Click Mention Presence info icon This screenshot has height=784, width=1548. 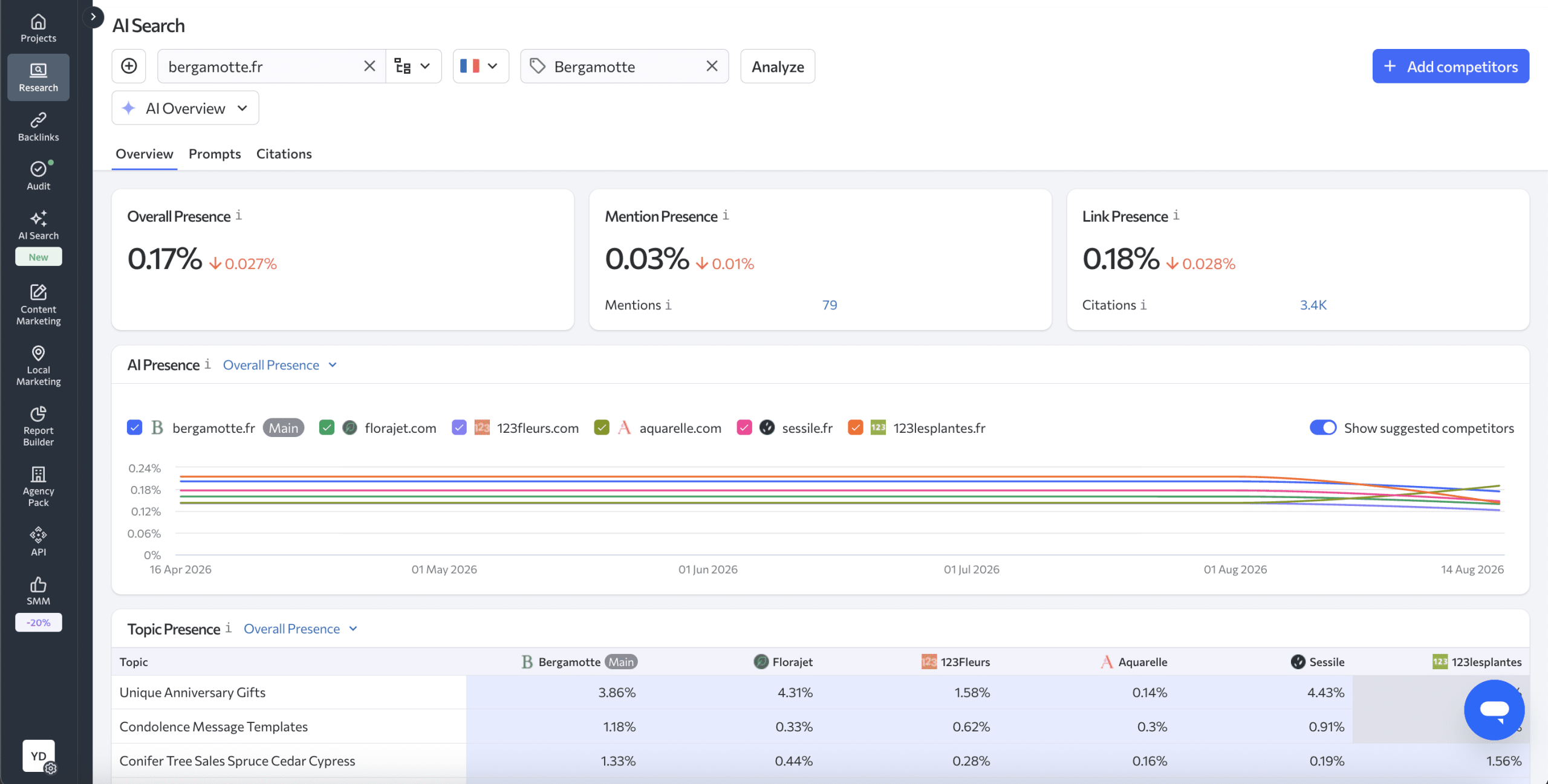click(726, 215)
